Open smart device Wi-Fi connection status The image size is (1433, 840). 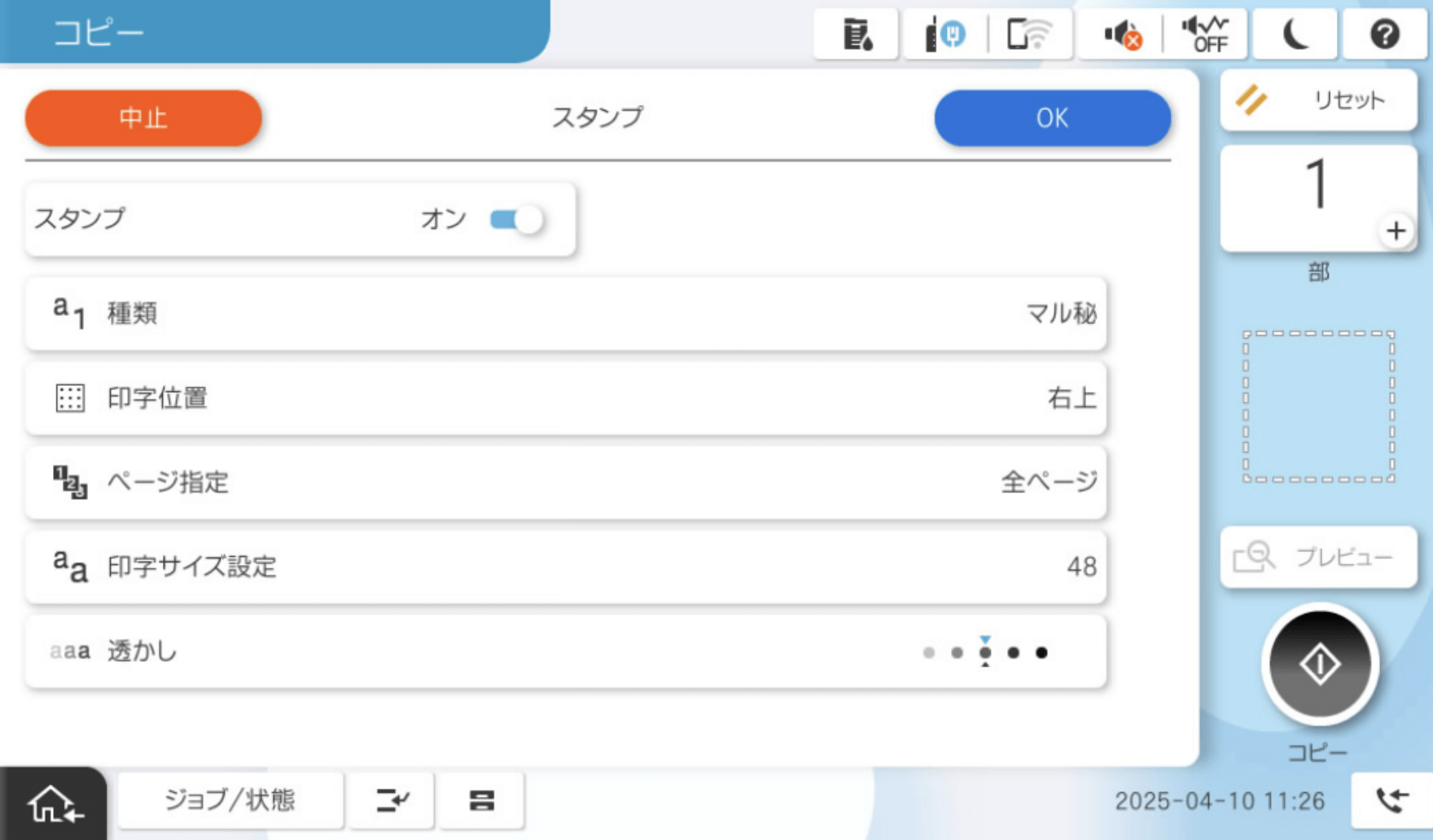[x=1028, y=34]
